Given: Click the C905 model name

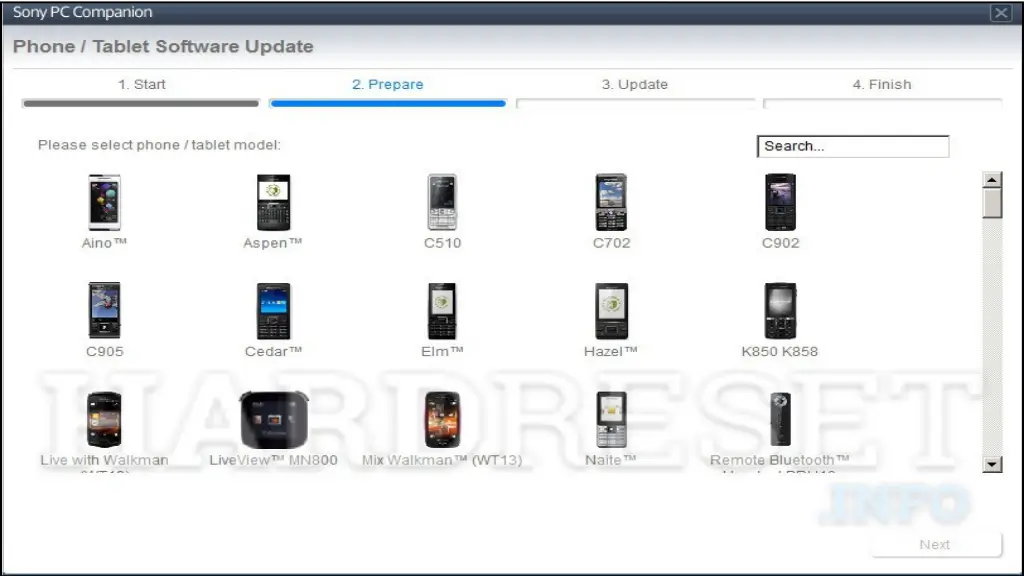Looking at the screenshot, I should tap(104, 351).
